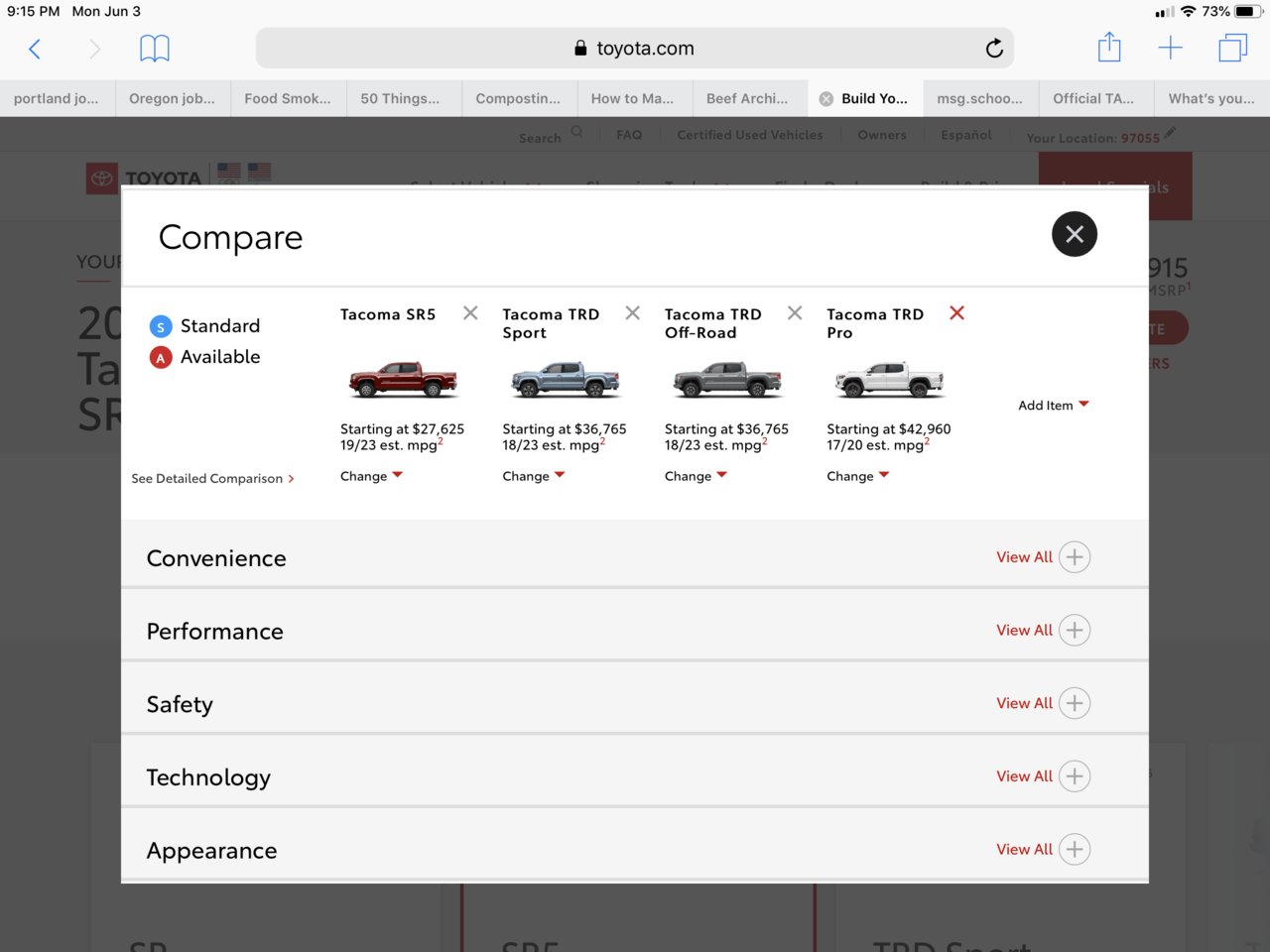Select the gray TRD Off-Road truck image
1270x952 pixels.
pyautogui.click(x=727, y=380)
